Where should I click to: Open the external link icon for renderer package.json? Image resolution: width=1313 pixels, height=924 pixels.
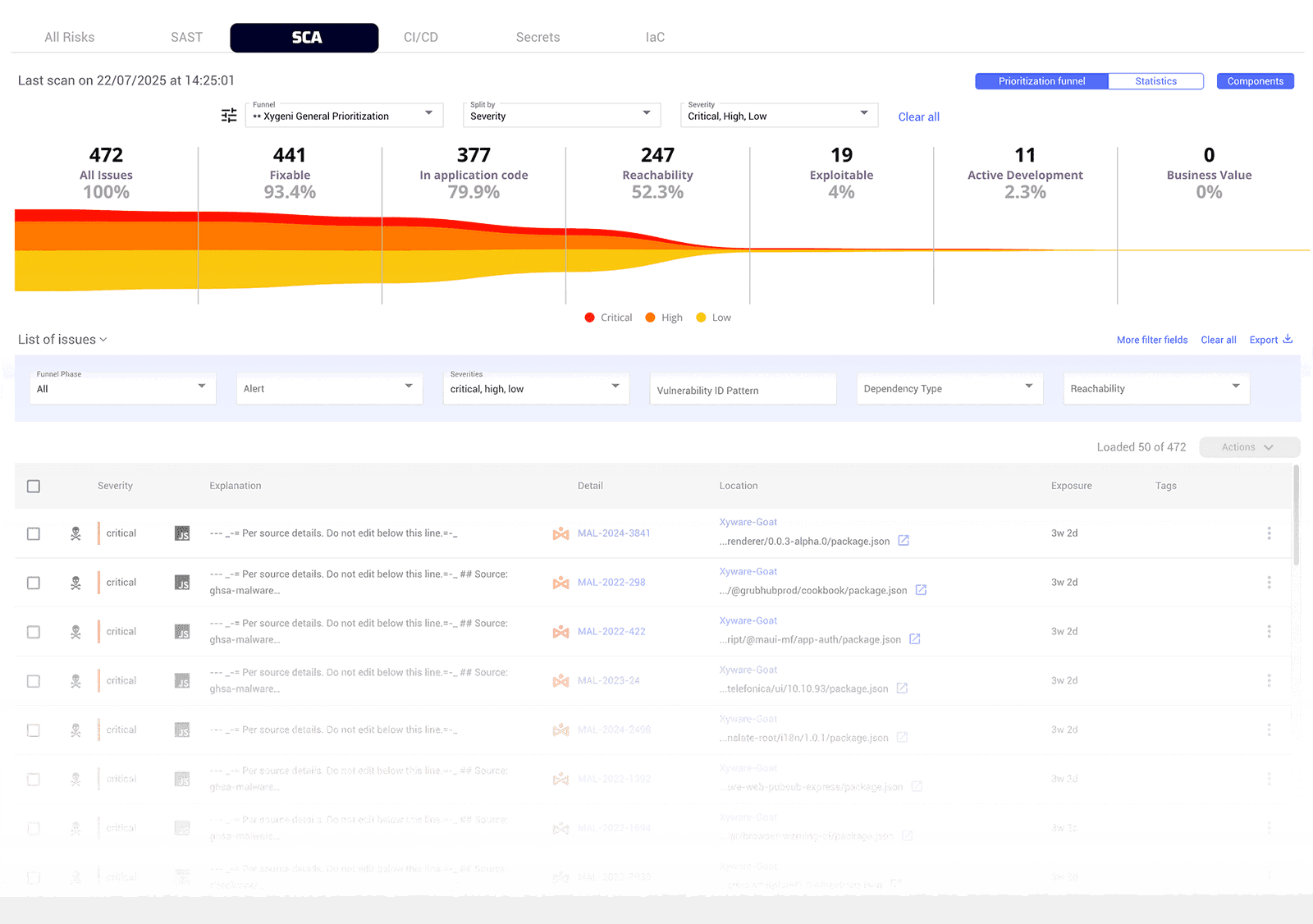tap(904, 541)
